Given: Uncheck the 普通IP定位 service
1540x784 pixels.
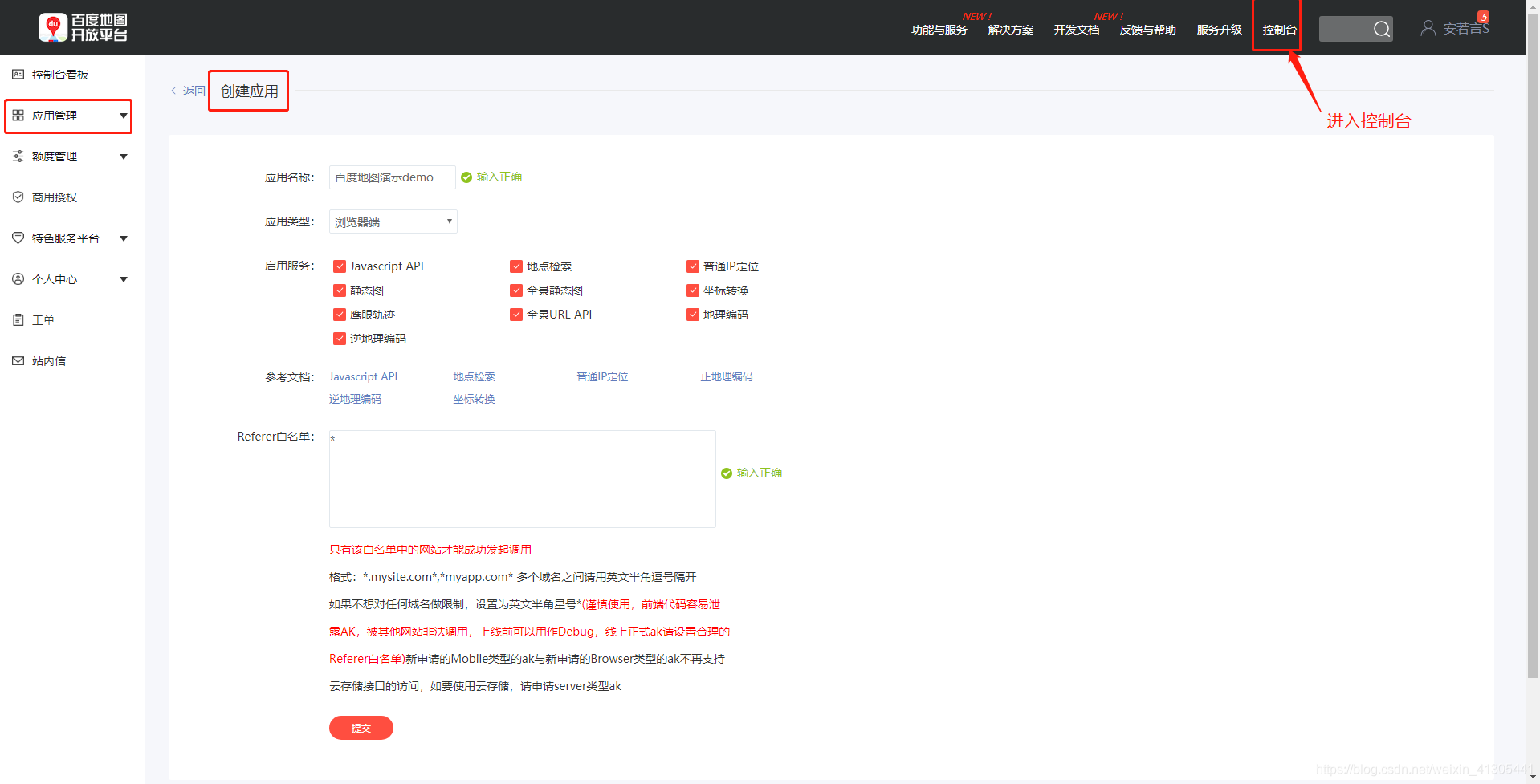Looking at the screenshot, I should pyautogui.click(x=693, y=266).
